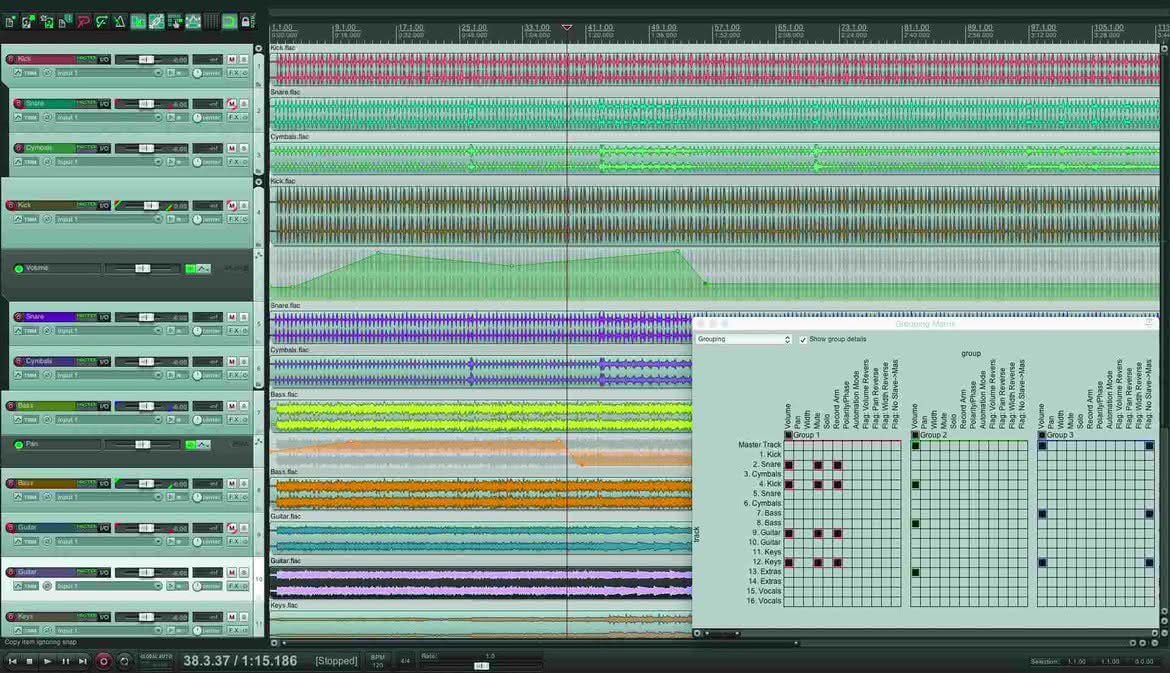Click the playback Rate slider

(482, 666)
